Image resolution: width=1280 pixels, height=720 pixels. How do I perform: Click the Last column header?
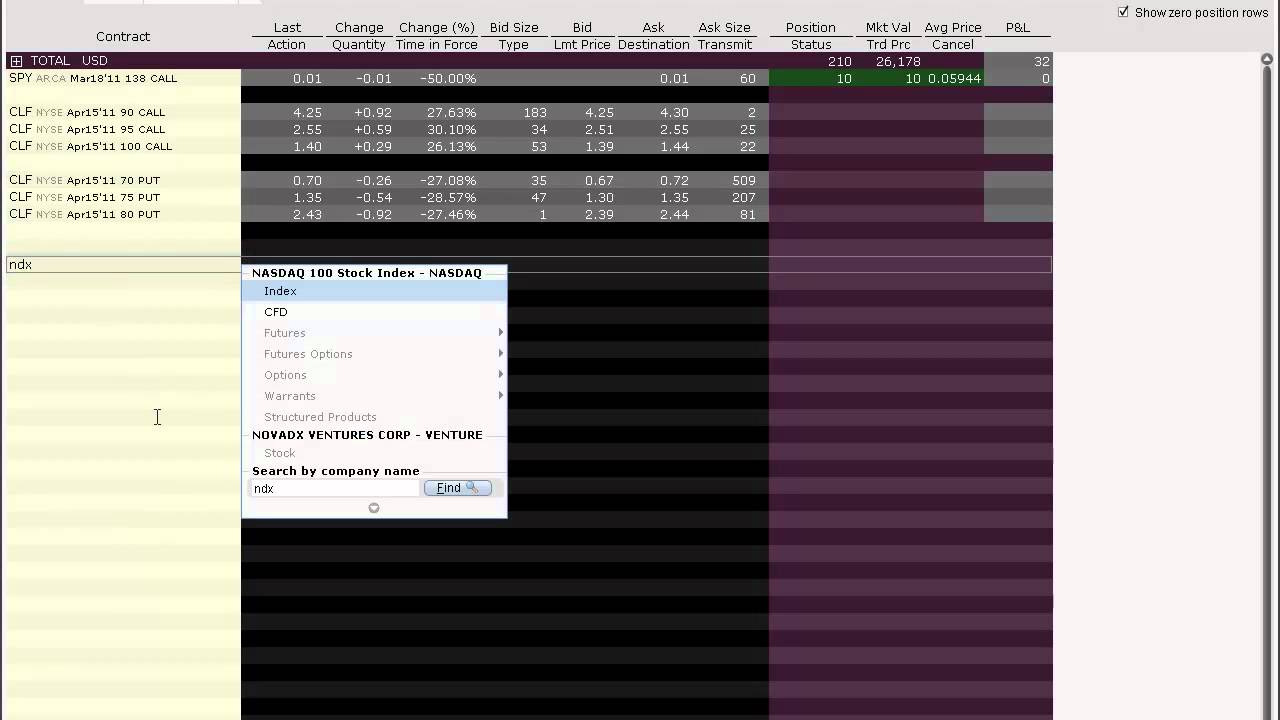(x=287, y=27)
